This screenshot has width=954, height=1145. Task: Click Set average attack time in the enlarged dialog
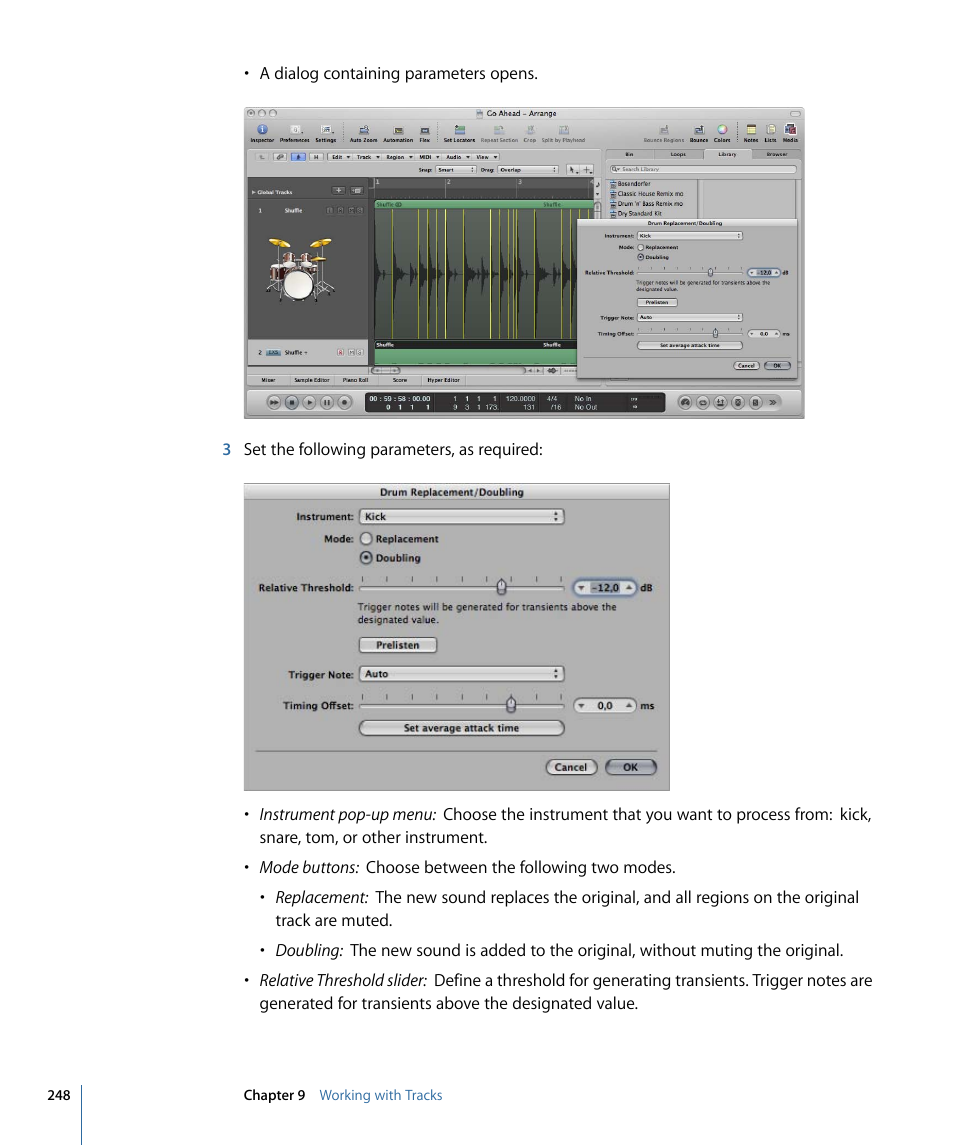[462, 728]
